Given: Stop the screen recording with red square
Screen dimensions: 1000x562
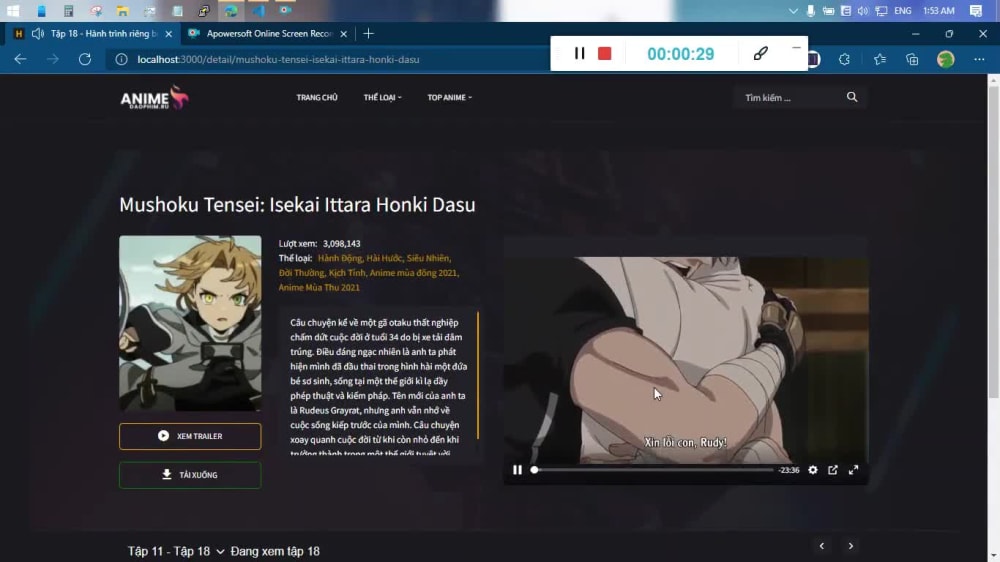Looking at the screenshot, I should point(605,54).
